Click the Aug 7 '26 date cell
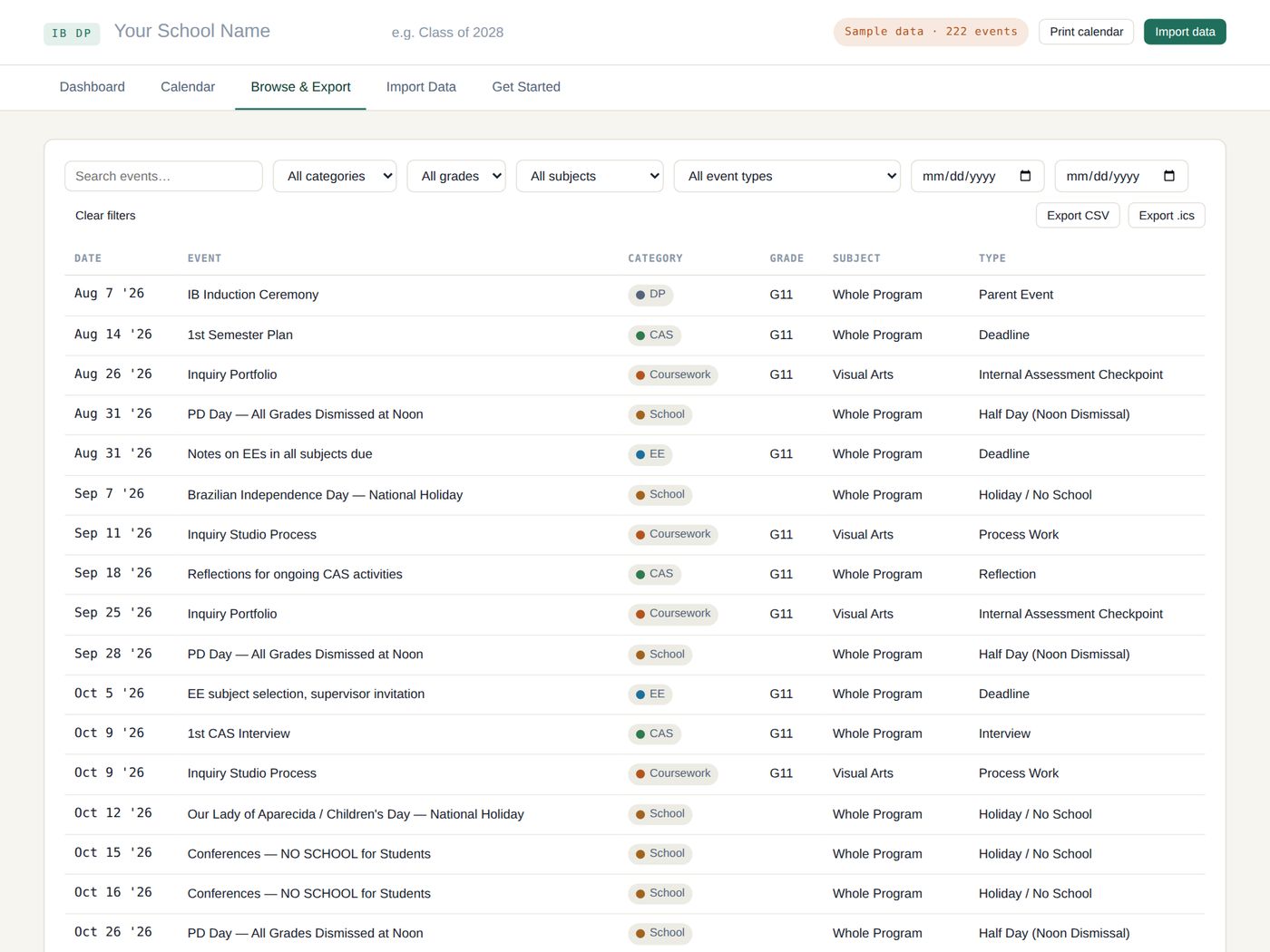 [109, 294]
